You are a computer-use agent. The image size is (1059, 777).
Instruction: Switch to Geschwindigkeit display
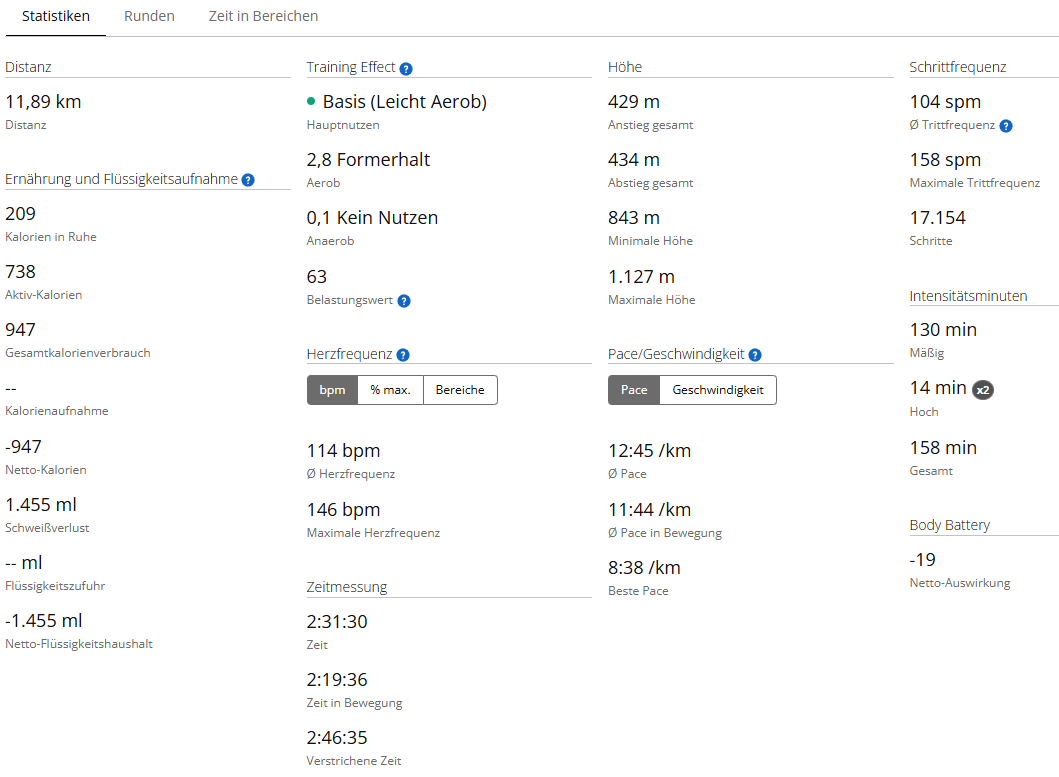718,390
